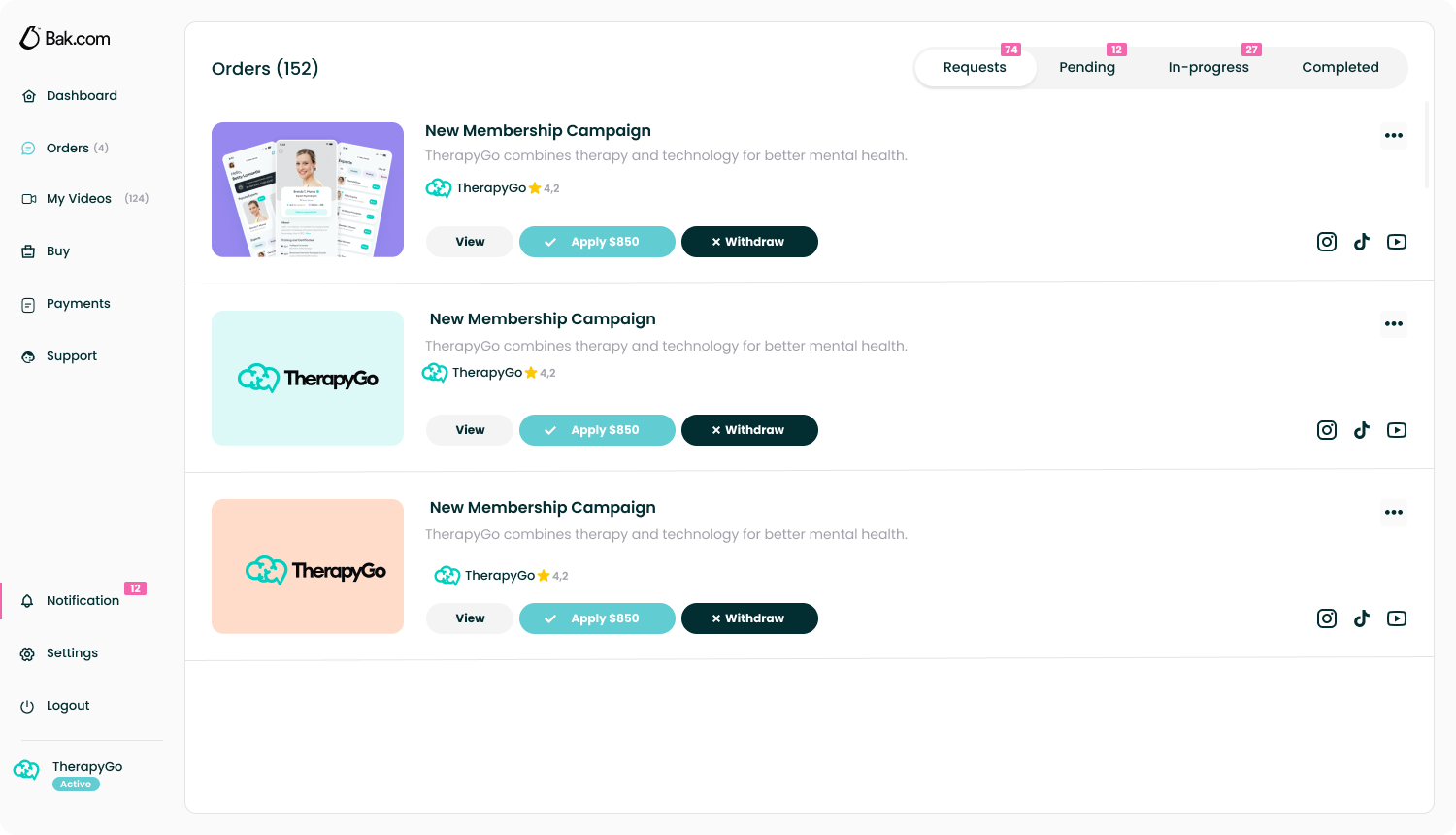This screenshot has width=1456, height=835.
Task: Click View on the third campaign
Action: coord(470,618)
